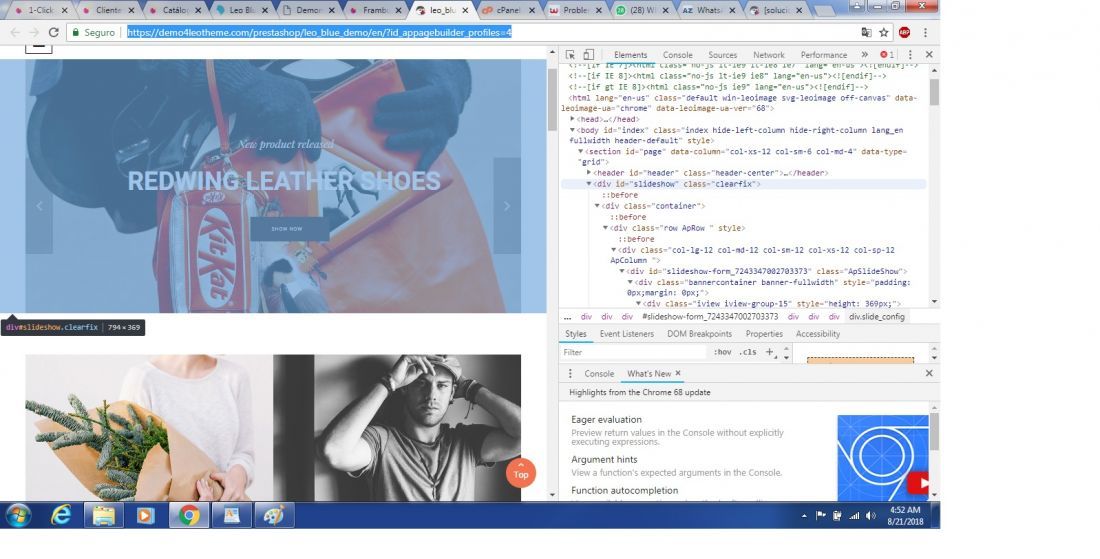
Task: Select #slideshow-form_7243347002703373 in breadcrumb
Action: click(x=709, y=316)
